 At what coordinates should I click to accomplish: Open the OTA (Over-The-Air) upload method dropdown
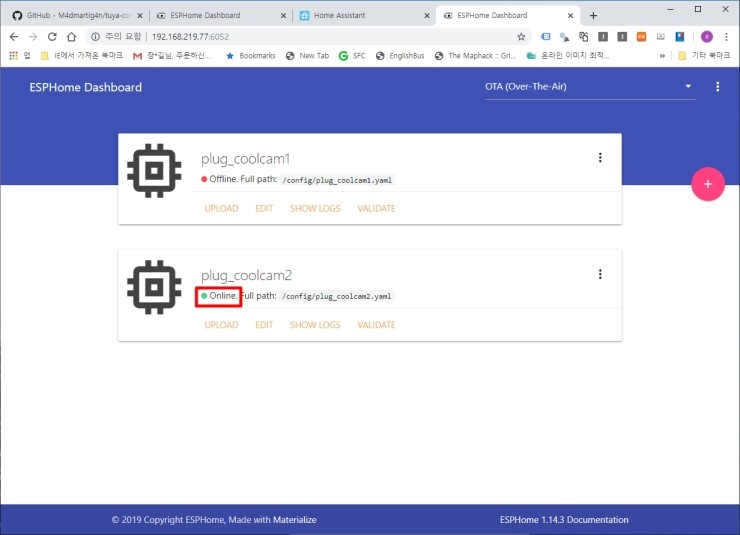[x=590, y=87]
